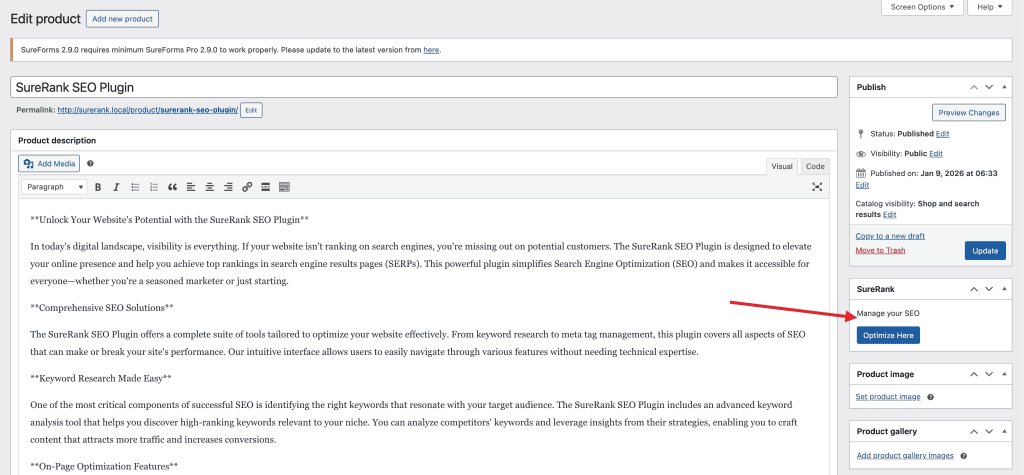This screenshot has width=1024, height=475.
Task: Open the Paragraph format dropdown
Action: coord(54,187)
